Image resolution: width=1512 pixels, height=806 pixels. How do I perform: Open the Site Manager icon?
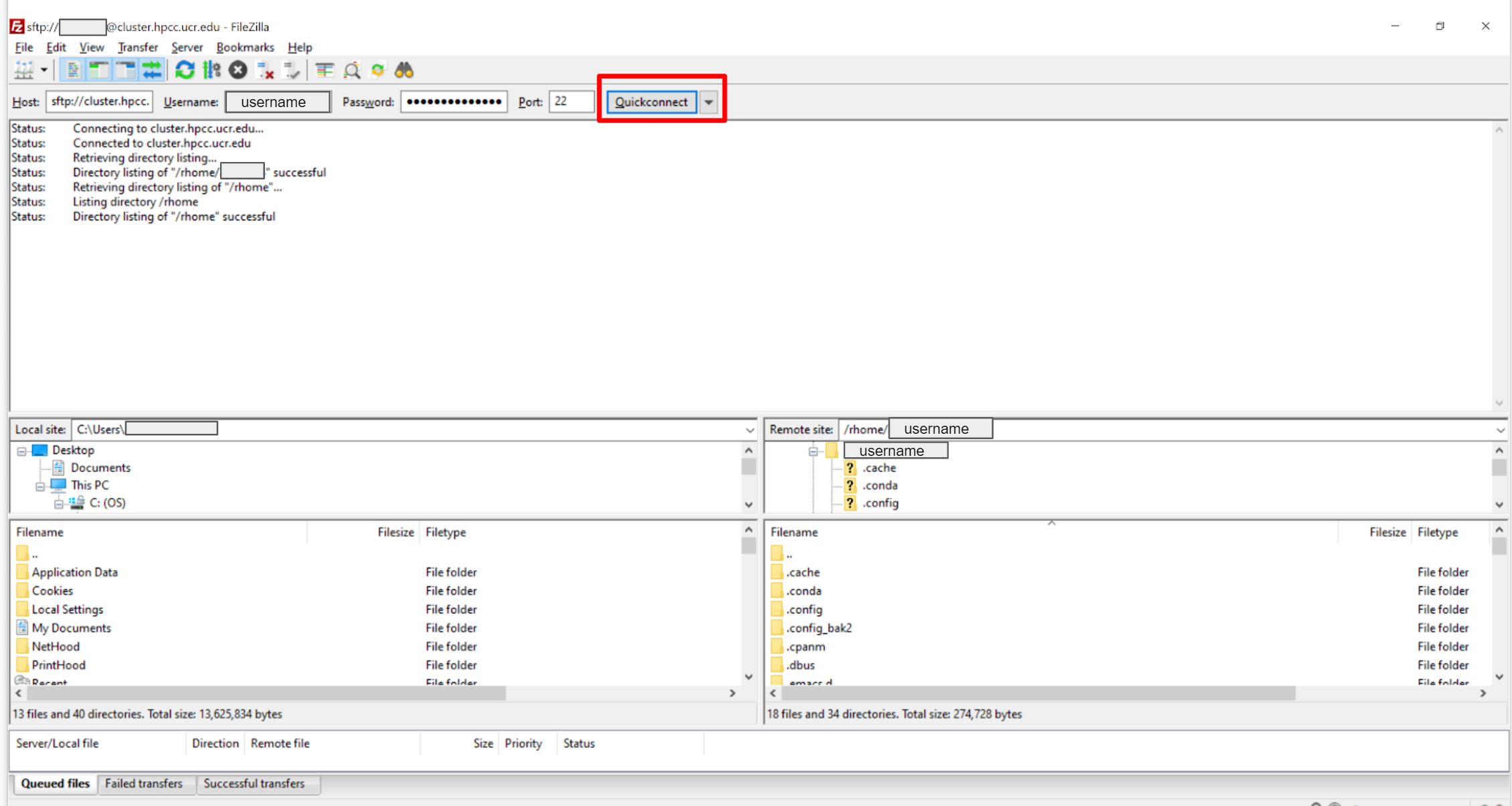coord(24,70)
